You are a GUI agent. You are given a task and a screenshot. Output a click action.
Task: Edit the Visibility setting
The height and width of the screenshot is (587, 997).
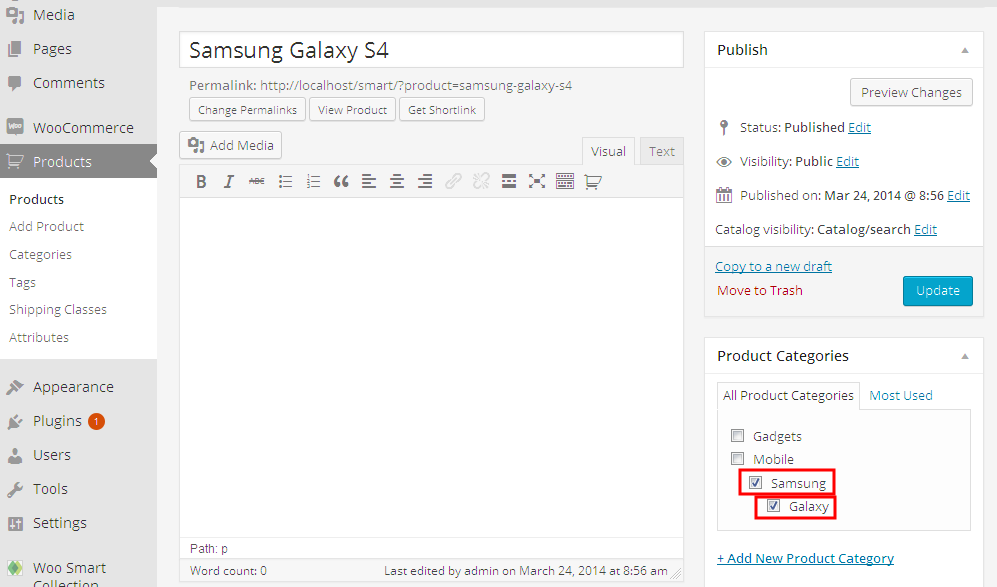coord(847,162)
